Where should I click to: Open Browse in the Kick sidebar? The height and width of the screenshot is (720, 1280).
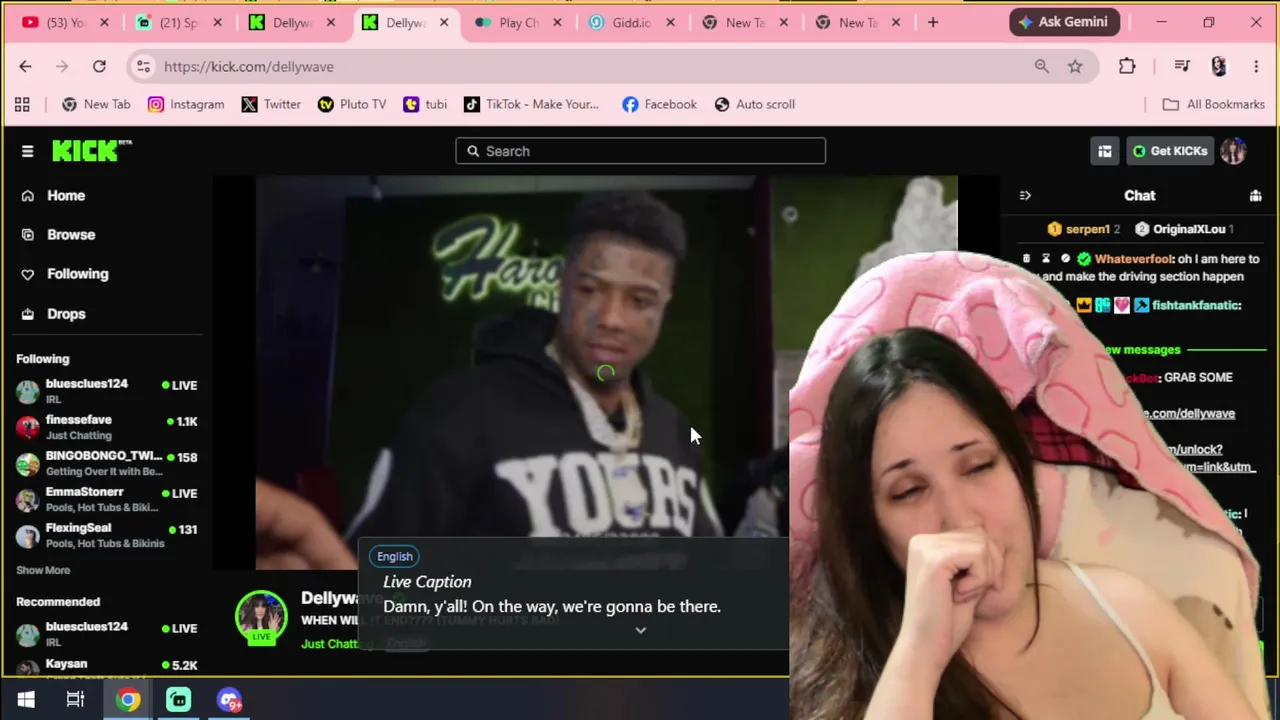(x=70, y=235)
